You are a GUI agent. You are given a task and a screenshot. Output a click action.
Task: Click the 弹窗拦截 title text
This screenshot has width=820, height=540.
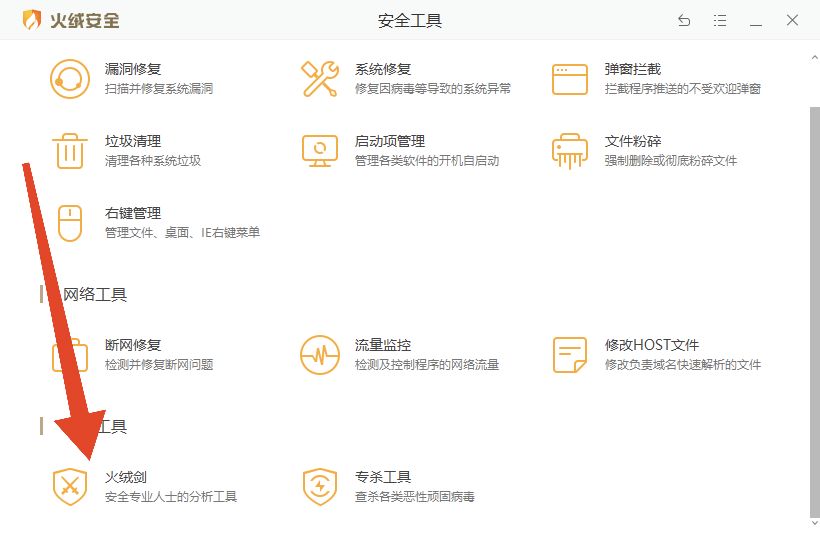pyautogui.click(x=633, y=69)
